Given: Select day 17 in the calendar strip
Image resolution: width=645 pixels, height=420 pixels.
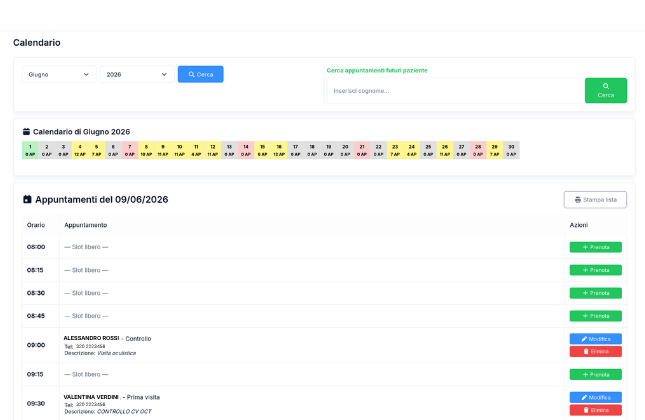Looking at the screenshot, I should (x=295, y=150).
